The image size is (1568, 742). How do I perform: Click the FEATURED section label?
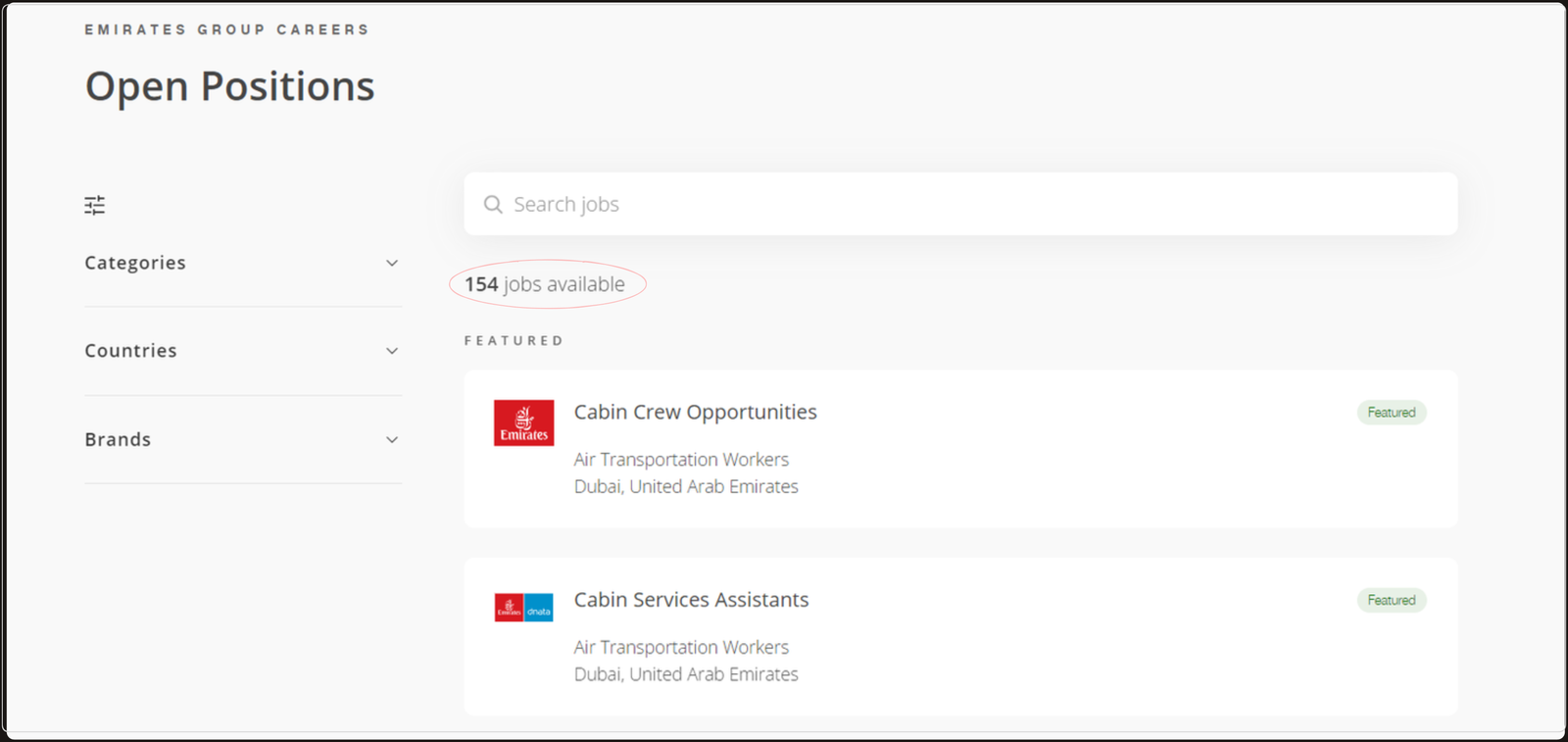tap(514, 341)
